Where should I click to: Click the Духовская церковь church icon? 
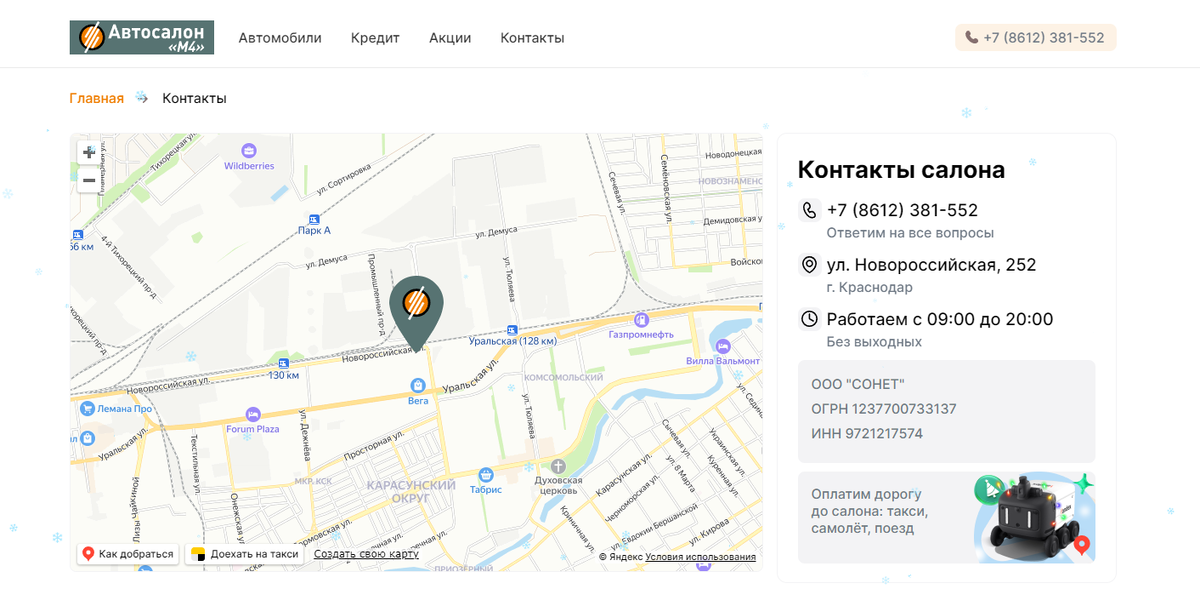(x=558, y=467)
